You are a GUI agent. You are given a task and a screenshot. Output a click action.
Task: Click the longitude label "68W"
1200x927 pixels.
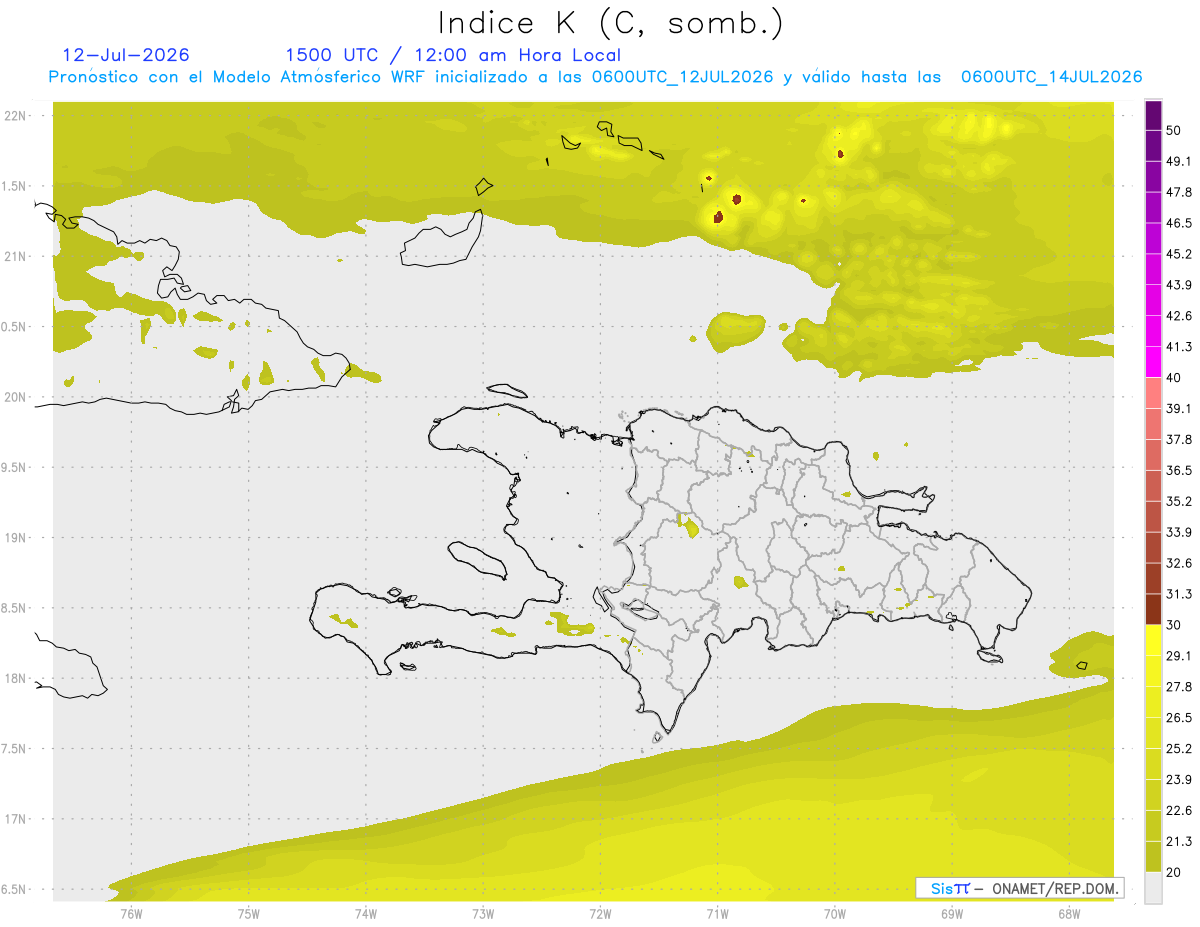point(1068,914)
